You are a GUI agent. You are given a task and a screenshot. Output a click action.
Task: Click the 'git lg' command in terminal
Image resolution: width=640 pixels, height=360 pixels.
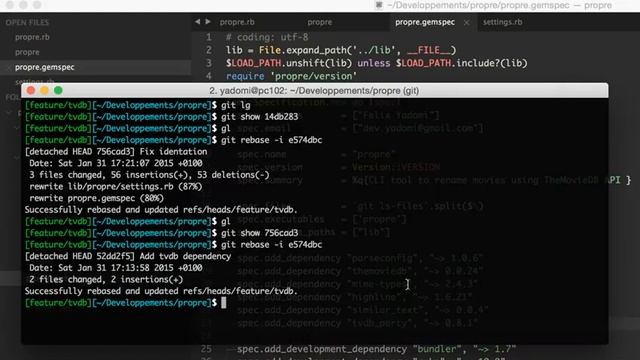[x=236, y=105]
